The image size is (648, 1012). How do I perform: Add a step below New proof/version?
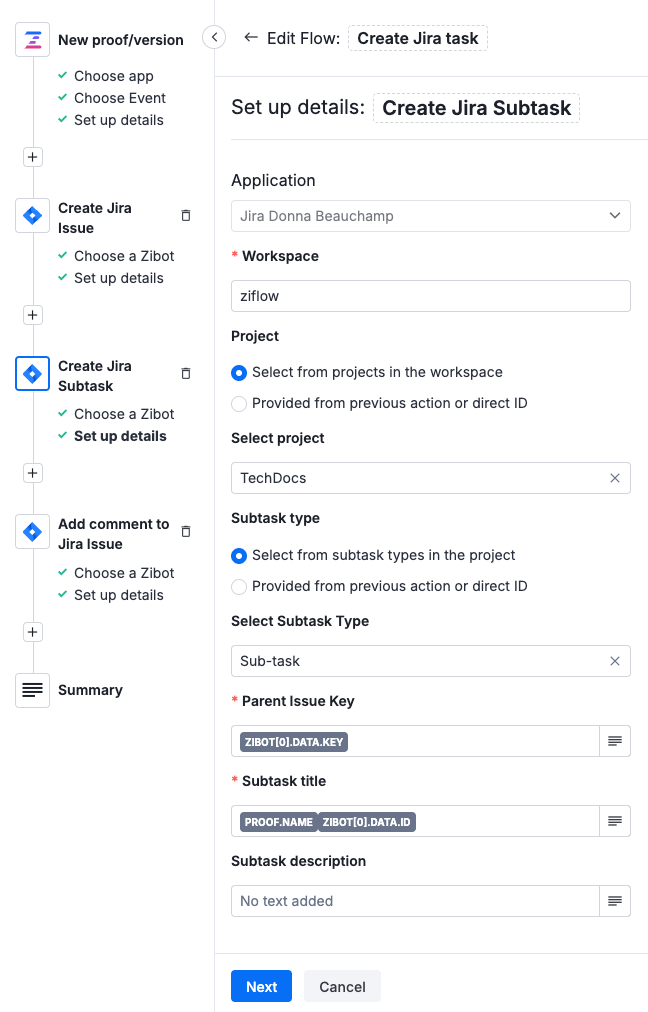tap(31, 156)
